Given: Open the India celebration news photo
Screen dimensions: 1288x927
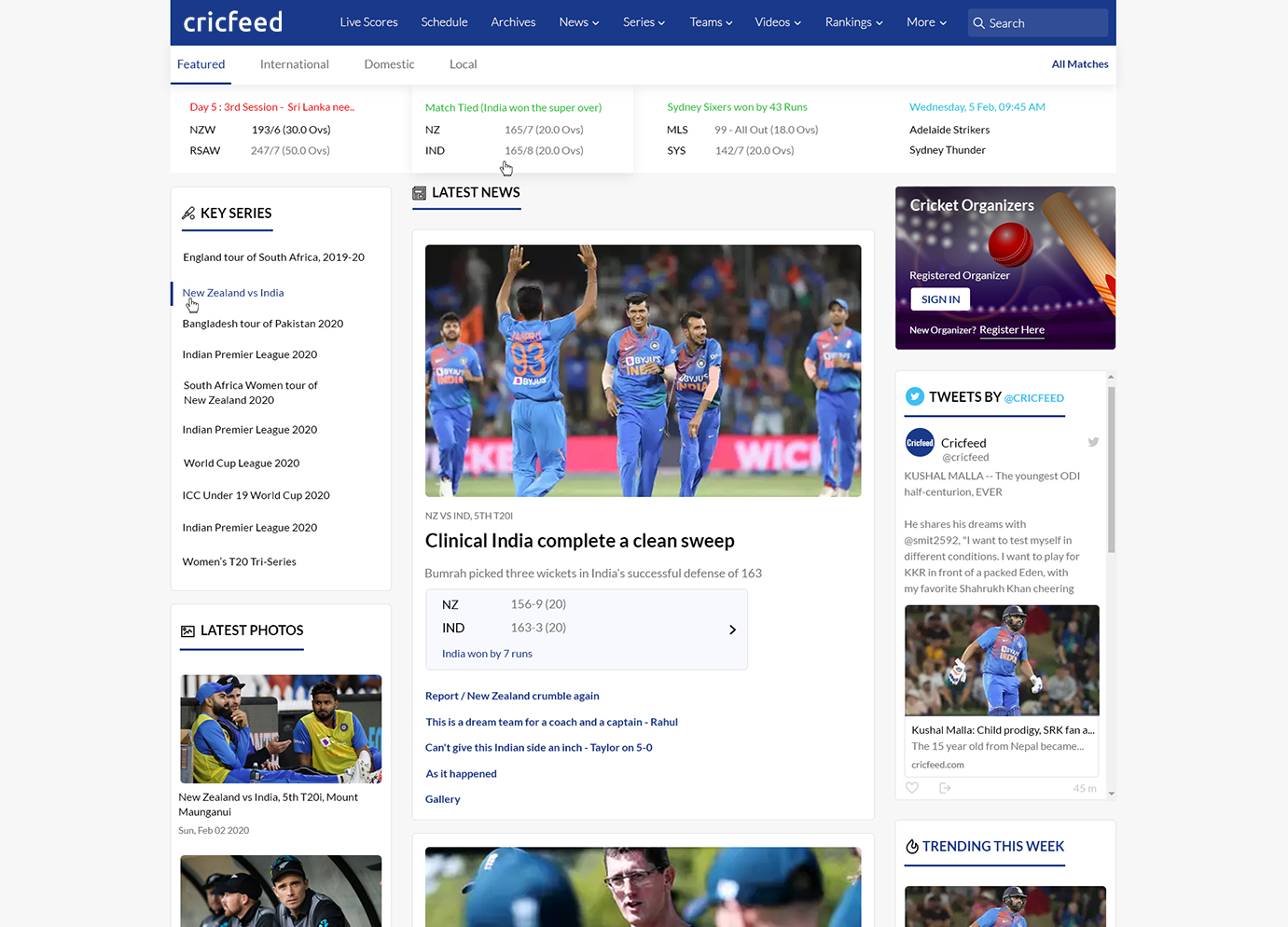Looking at the screenshot, I should point(643,371).
